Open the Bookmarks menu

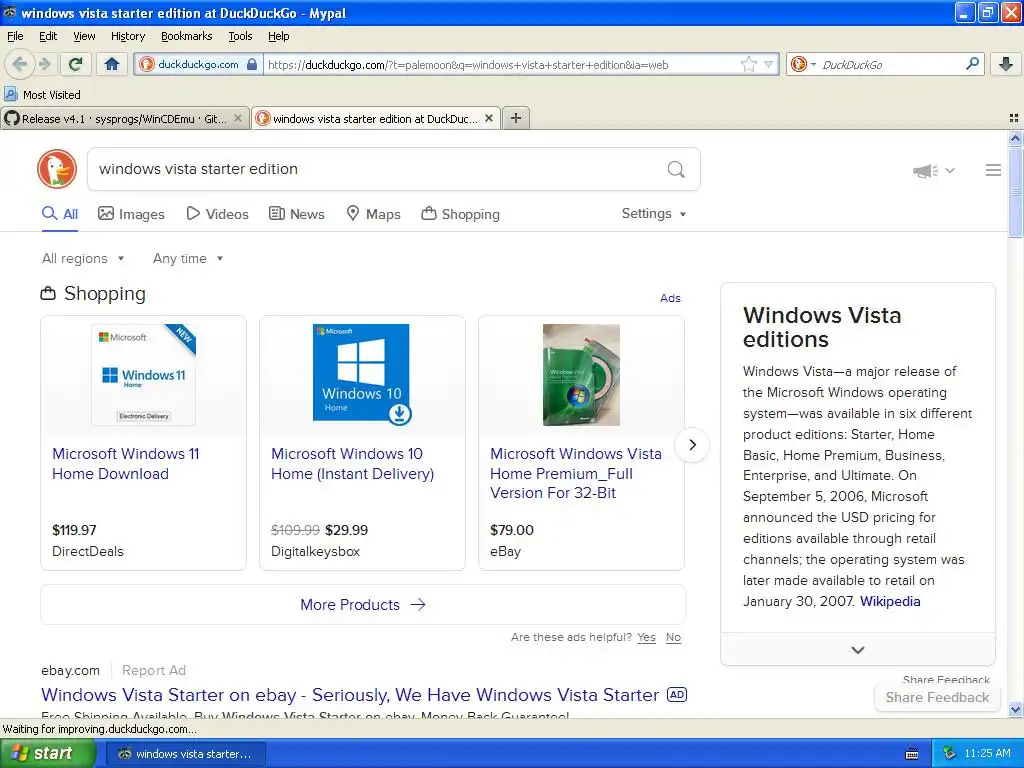coord(187,36)
